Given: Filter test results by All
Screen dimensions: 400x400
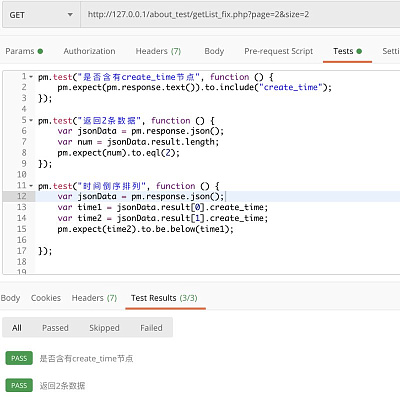Looking at the screenshot, I should coord(17,328).
